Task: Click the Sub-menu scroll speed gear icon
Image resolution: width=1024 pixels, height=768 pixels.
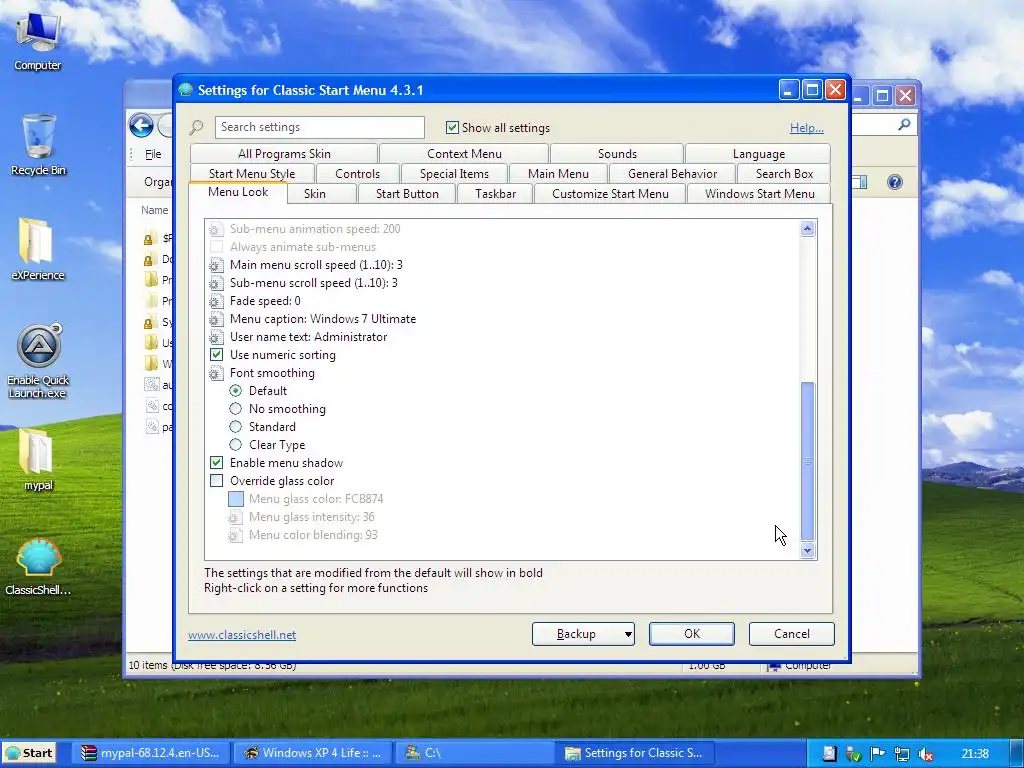Action: point(216,283)
